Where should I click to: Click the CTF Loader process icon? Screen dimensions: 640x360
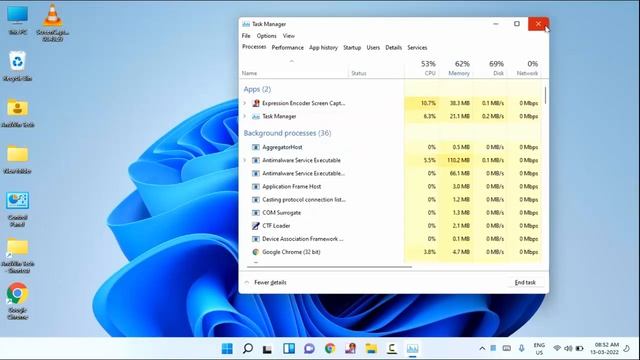pos(256,226)
